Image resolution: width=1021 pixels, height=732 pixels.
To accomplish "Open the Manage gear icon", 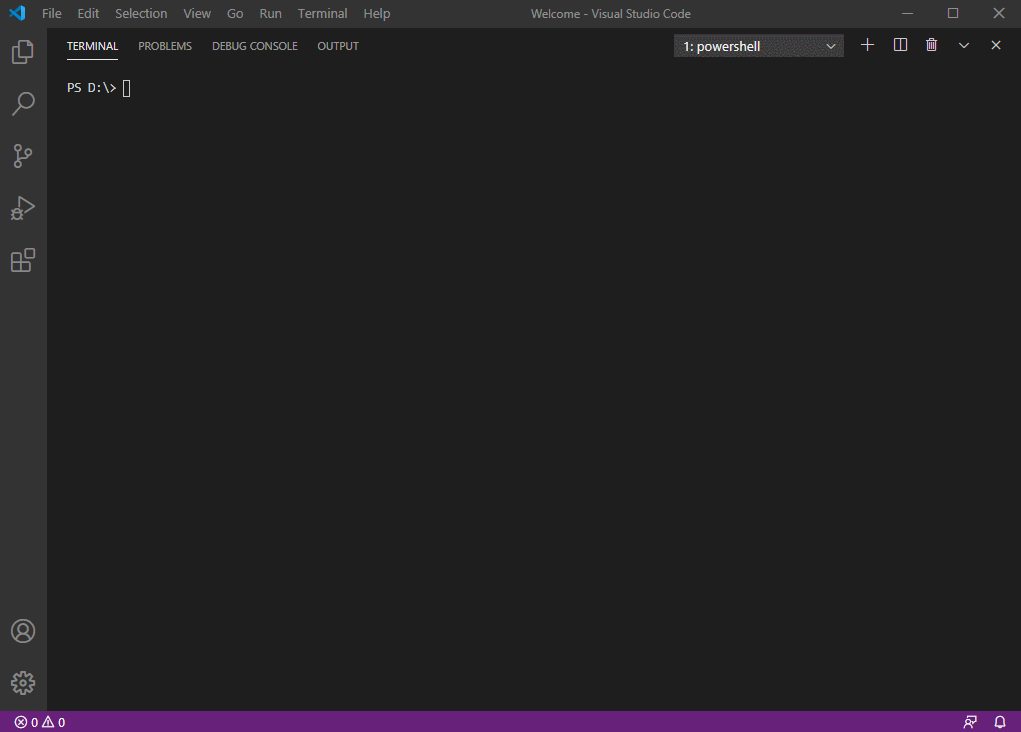I will [23, 683].
